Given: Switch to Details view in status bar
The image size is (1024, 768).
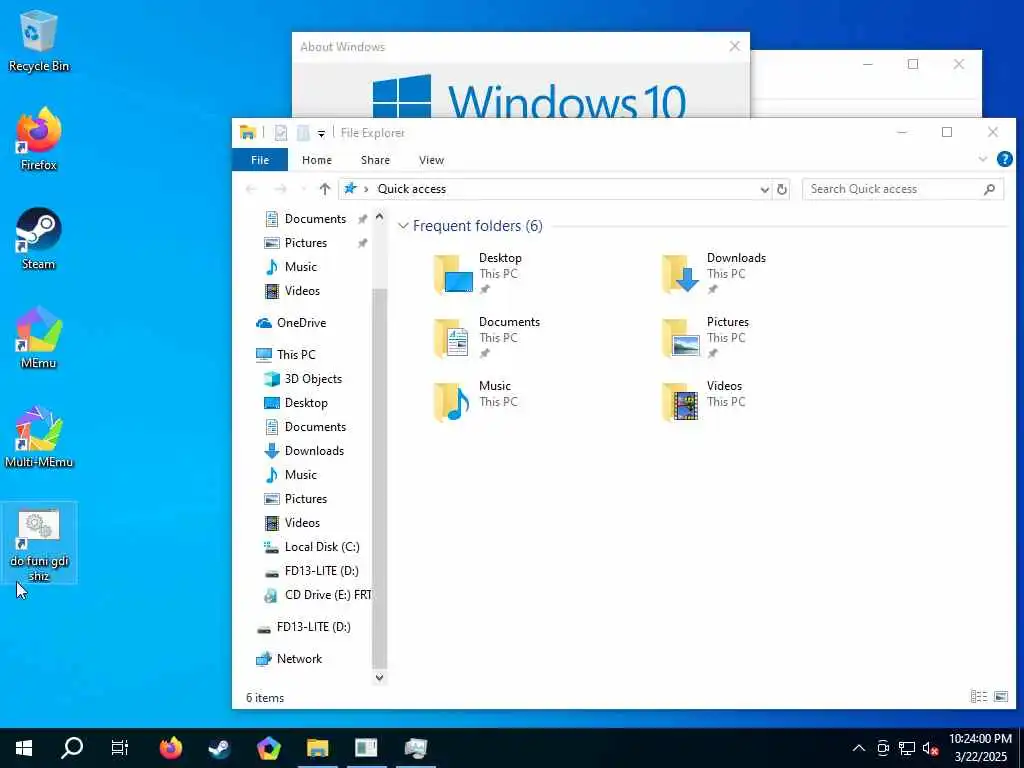Looking at the screenshot, I should (x=978, y=697).
